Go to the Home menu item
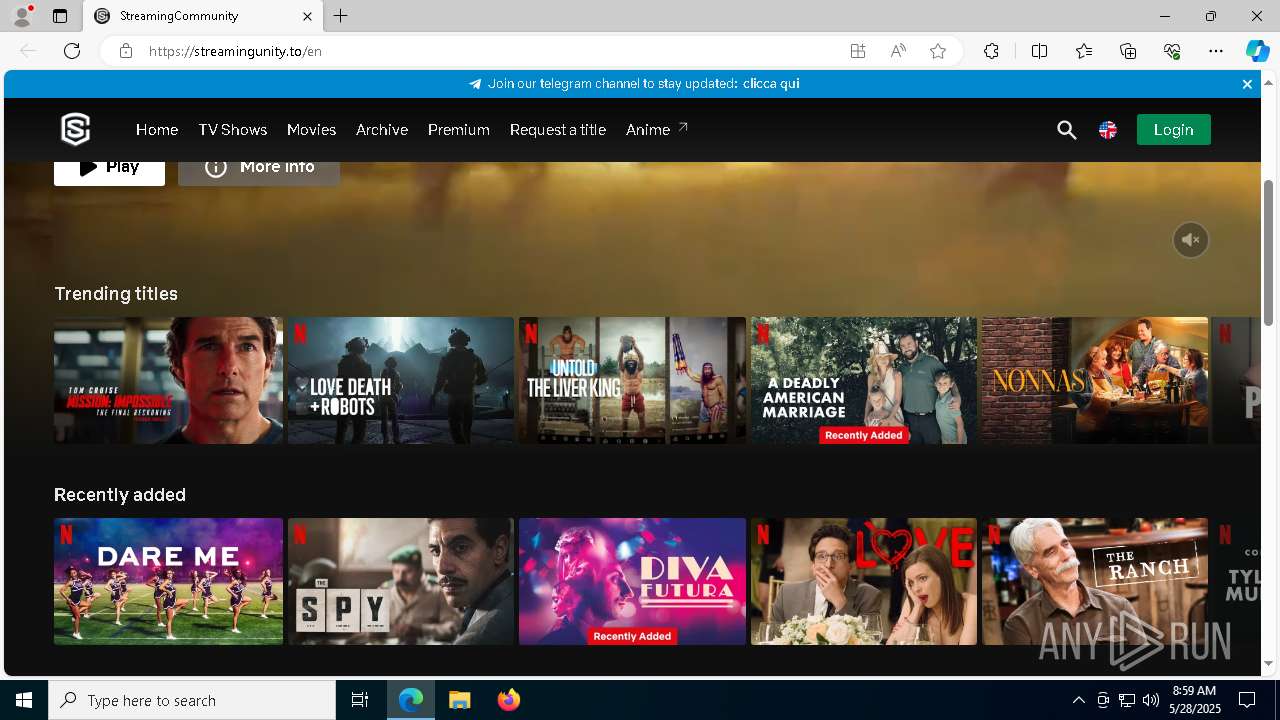The height and width of the screenshot is (720, 1280). pyautogui.click(x=157, y=130)
